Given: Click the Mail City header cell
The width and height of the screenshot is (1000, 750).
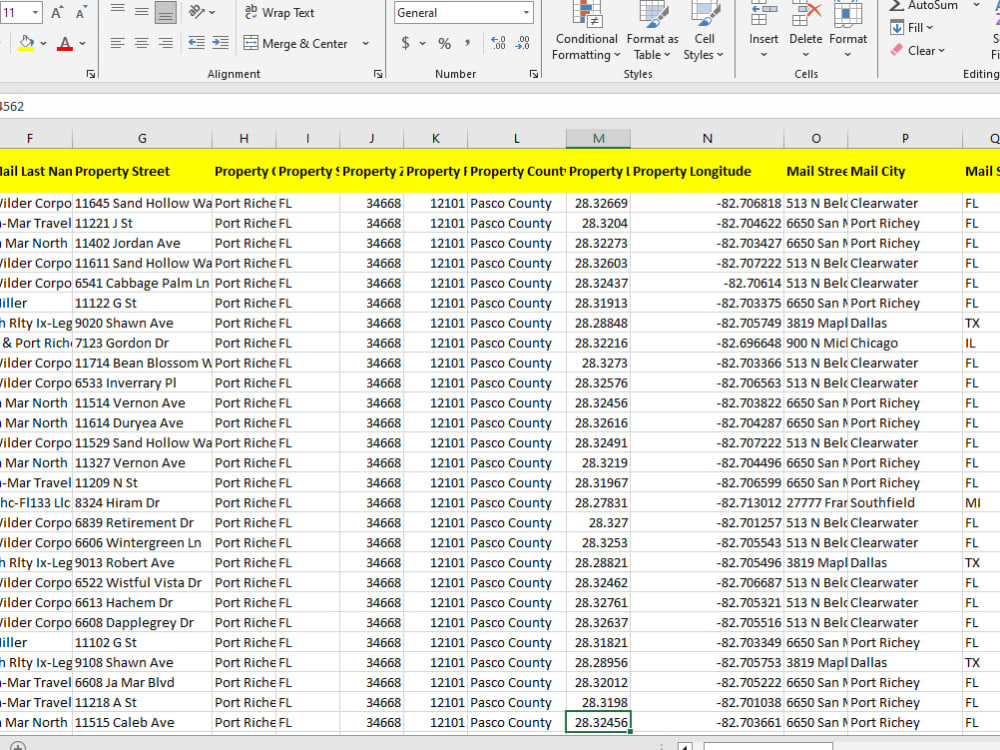Looking at the screenshot, I should click(905, 171).
